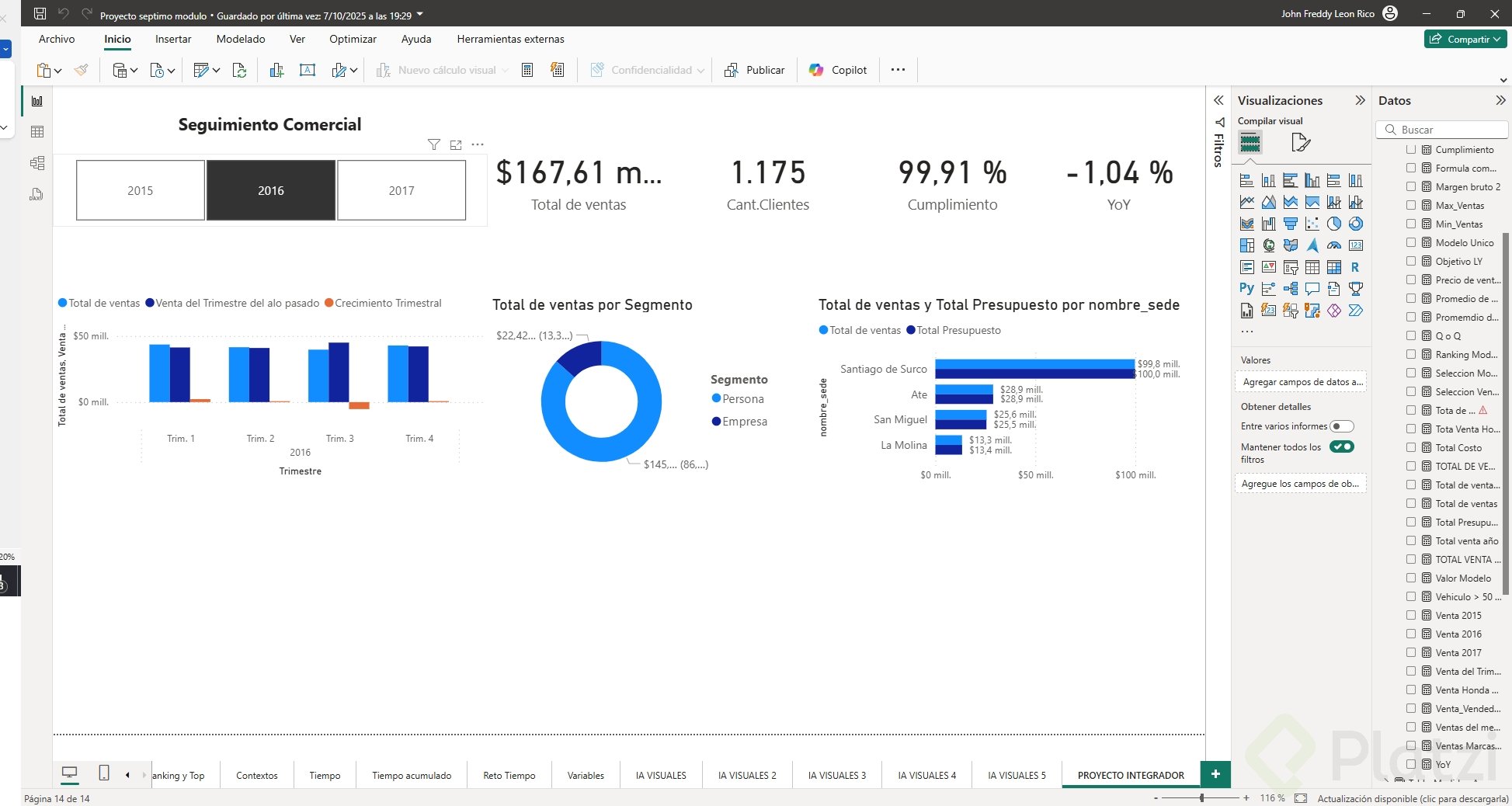The height and width of the screenshot is (806, 1512).
Task: Switch to the Model view sidebar icon
Action: (x=36, y=163)
